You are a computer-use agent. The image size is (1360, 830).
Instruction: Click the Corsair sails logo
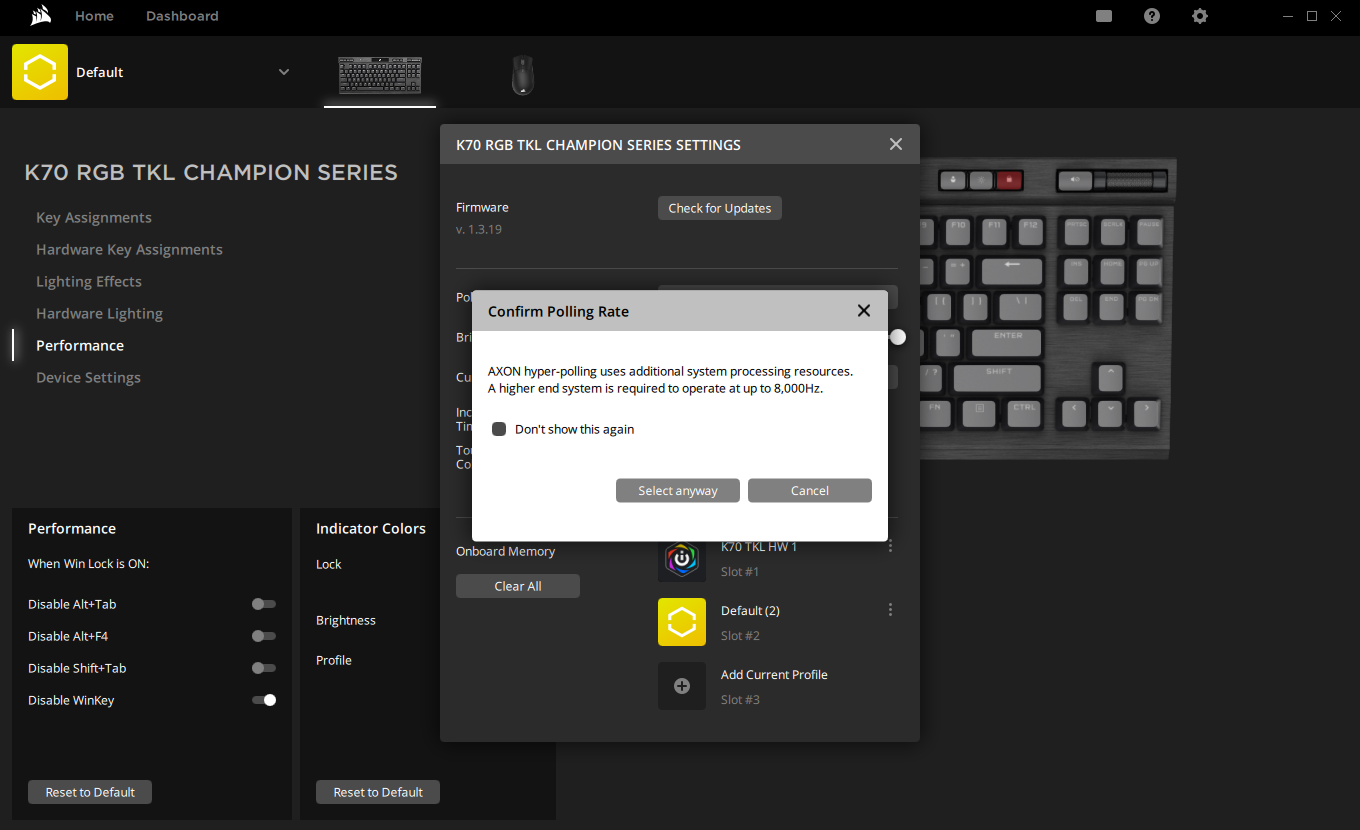pyautogui.click(x=41, y=16)
